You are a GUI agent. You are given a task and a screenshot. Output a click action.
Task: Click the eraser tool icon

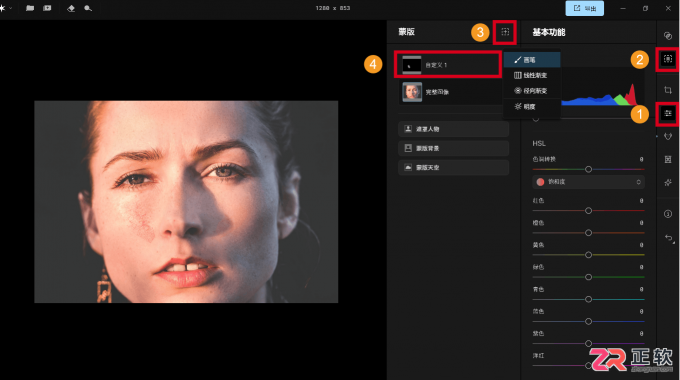click(x=71, y=8)
